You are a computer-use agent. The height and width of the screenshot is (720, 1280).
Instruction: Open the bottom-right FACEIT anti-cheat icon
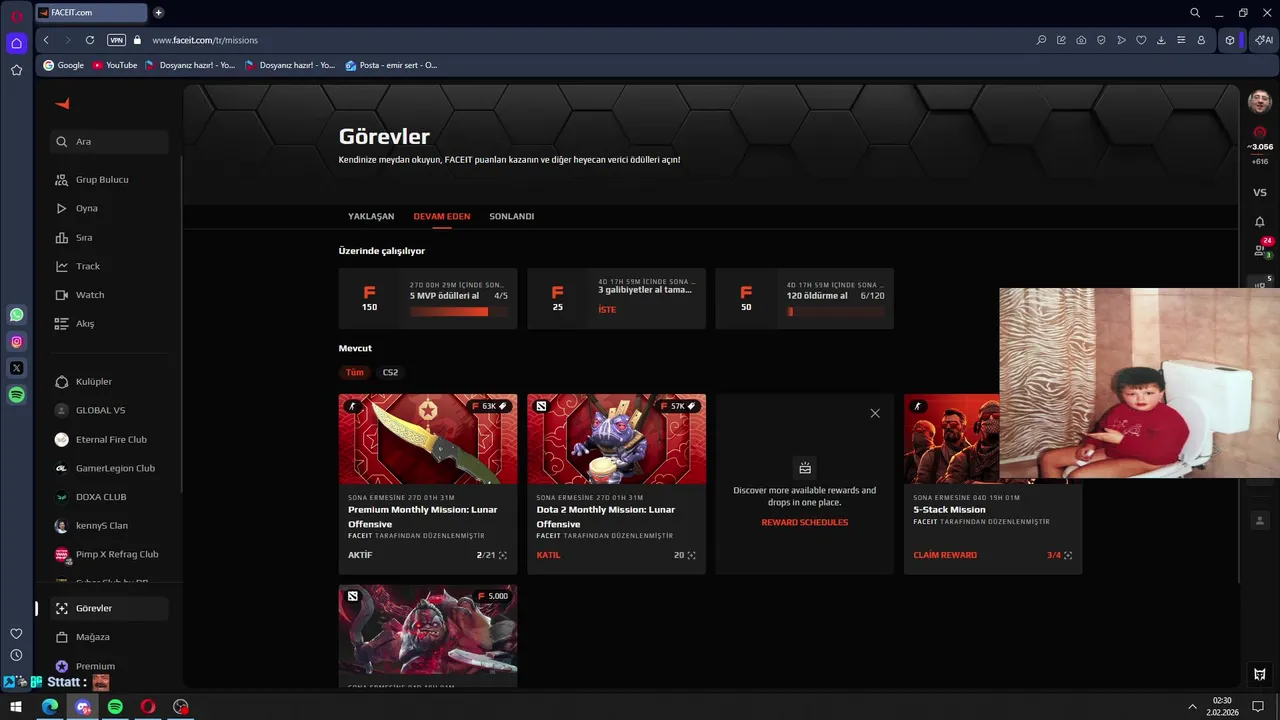(x=1260, y=674)
